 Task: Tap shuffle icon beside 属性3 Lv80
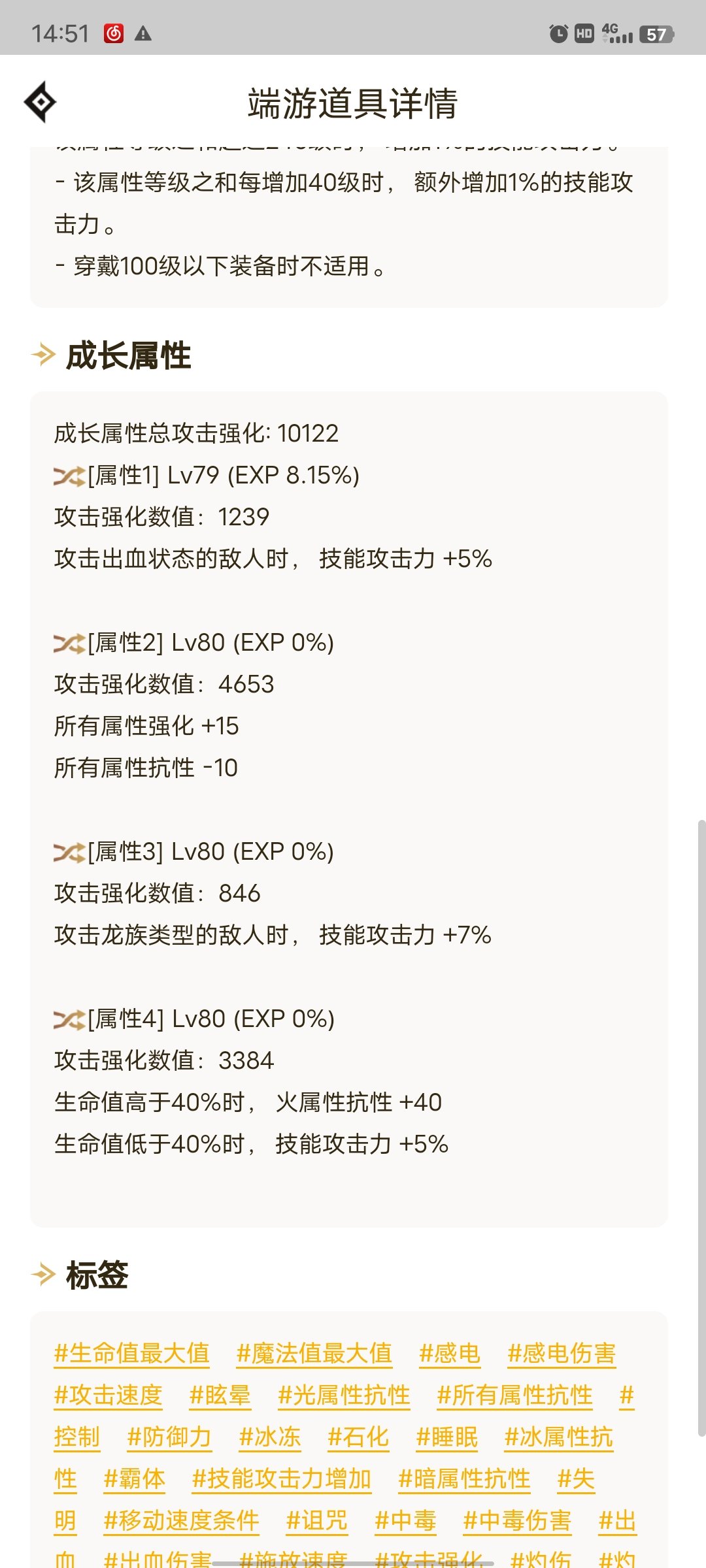(69, 853)
